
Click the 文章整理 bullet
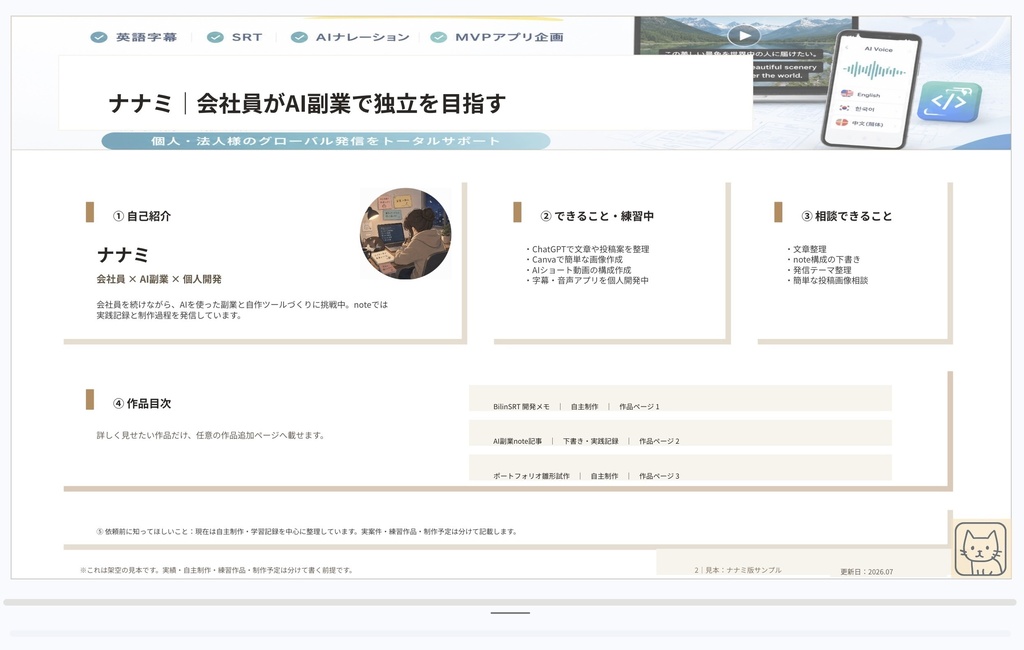(807, 249)
